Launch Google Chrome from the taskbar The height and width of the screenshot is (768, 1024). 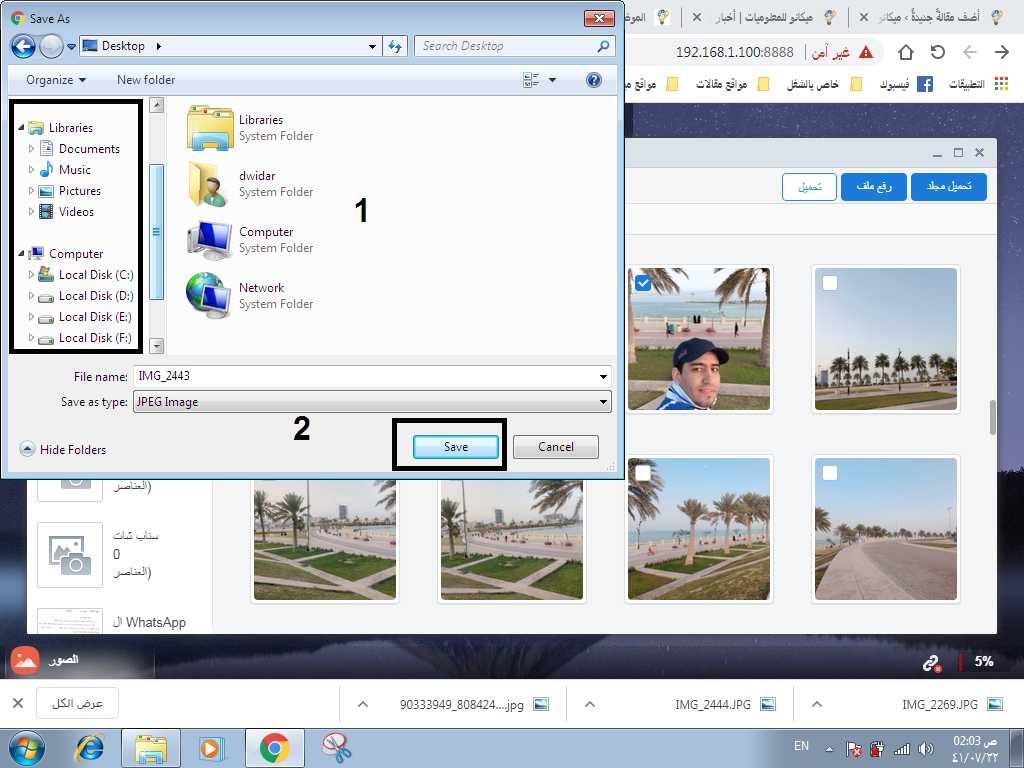274,748
